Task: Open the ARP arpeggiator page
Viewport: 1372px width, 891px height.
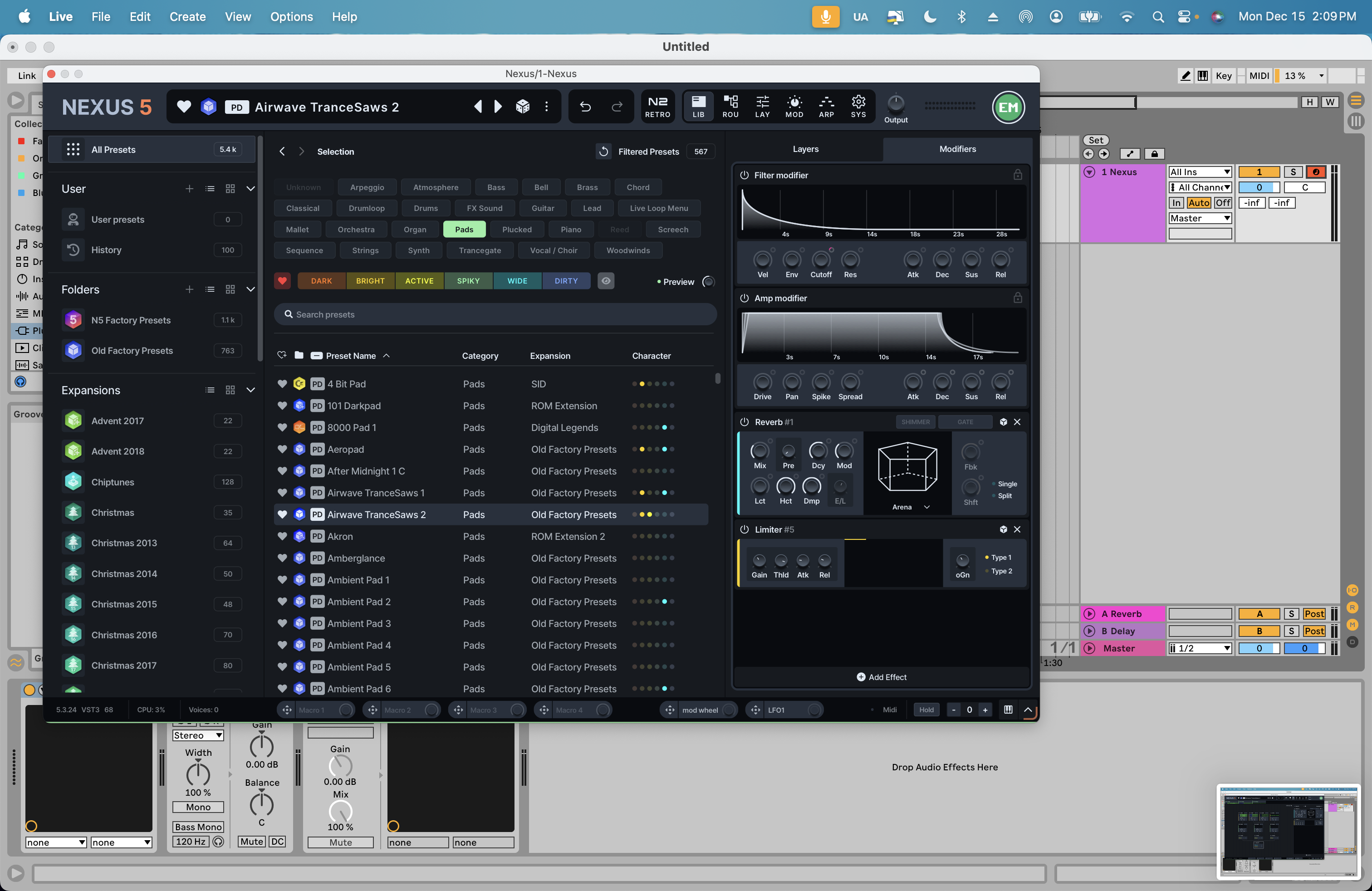Action: (826, 107)
